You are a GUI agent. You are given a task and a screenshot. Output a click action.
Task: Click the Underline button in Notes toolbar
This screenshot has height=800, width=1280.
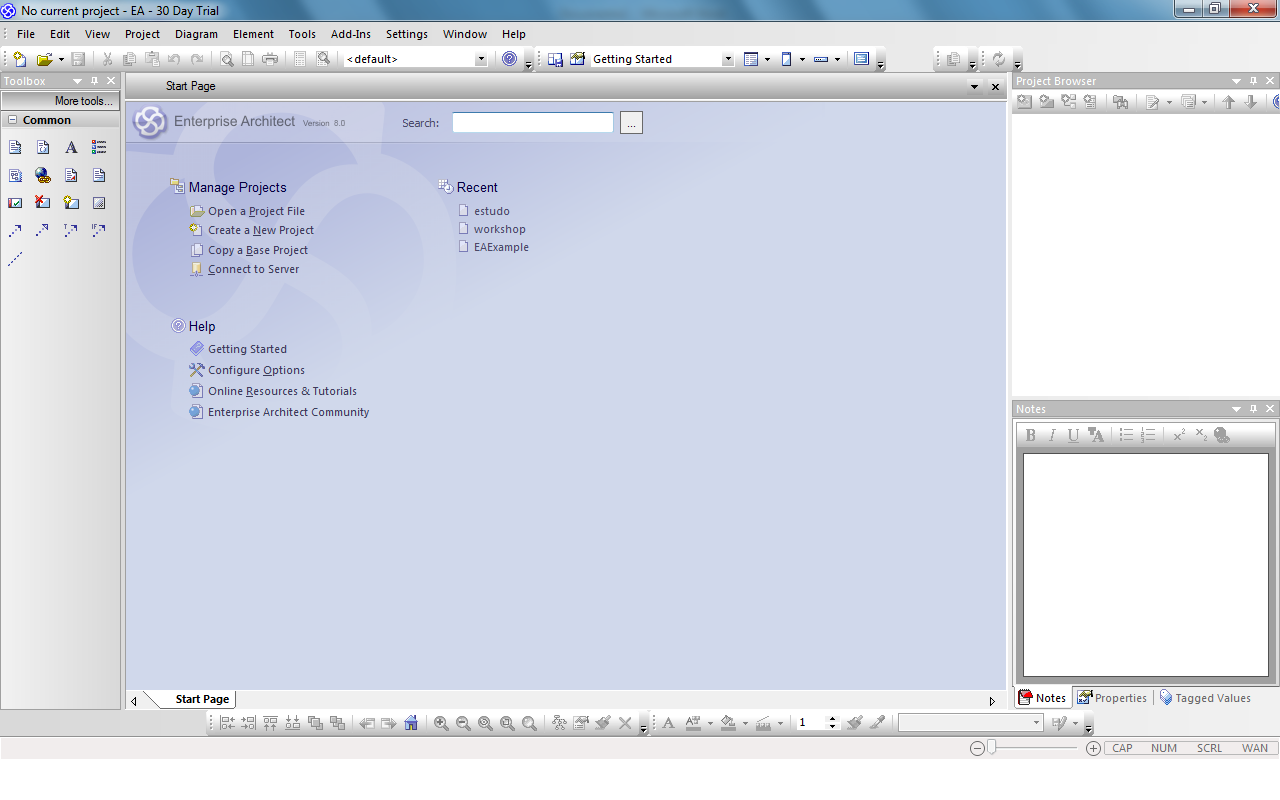(x=1073, y=435)
